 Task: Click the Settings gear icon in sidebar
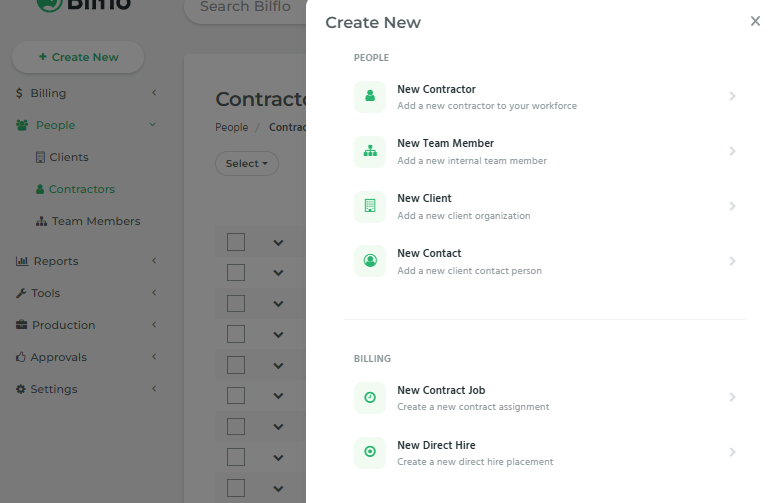tap(20, 390)
